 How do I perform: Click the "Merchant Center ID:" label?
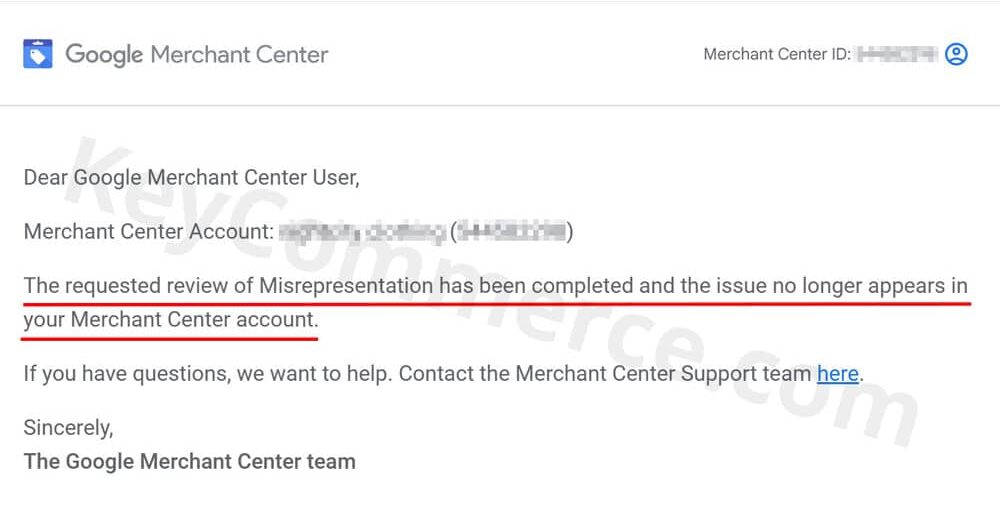[777, 54]
